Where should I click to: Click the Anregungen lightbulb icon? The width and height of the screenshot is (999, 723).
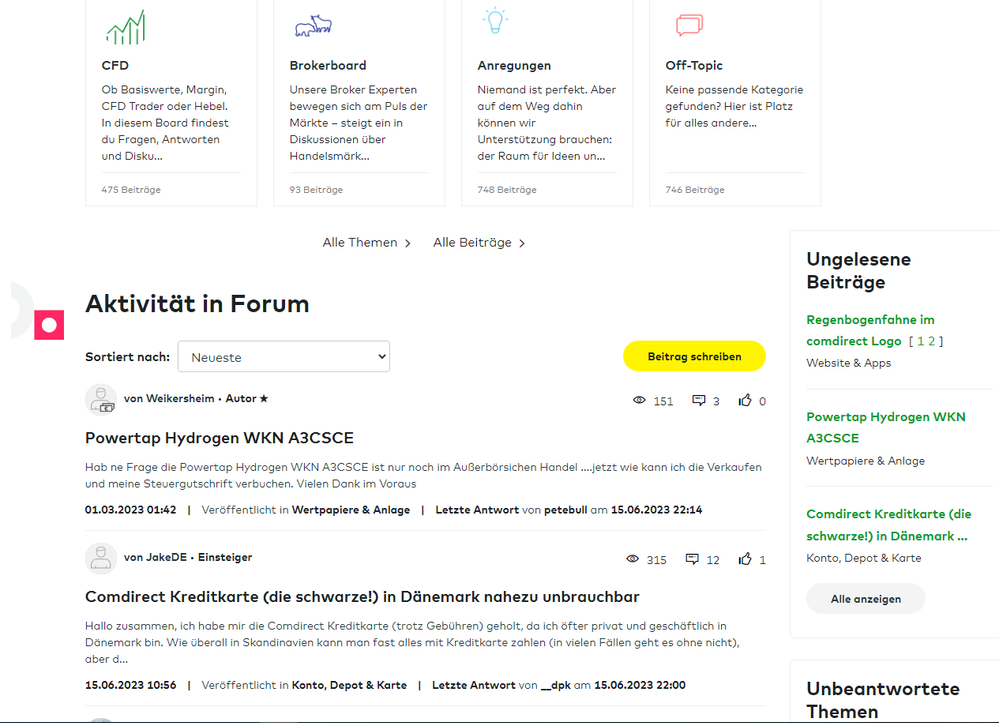(495, 22)
